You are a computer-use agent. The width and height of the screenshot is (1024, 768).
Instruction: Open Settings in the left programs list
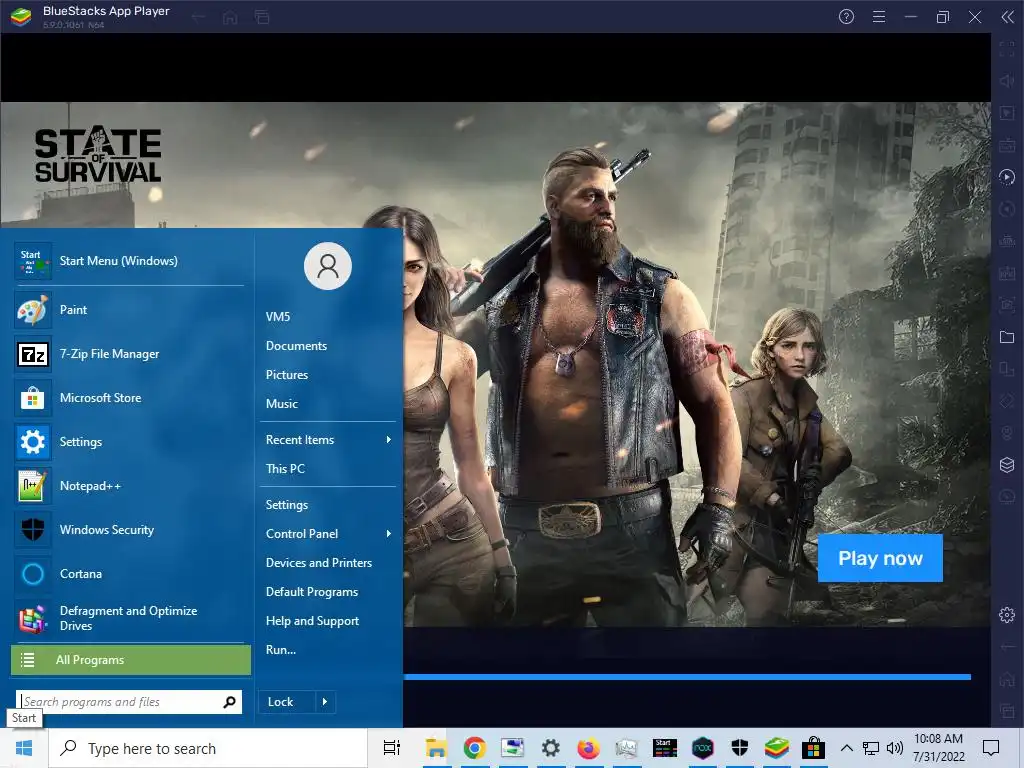coord(131,442)
